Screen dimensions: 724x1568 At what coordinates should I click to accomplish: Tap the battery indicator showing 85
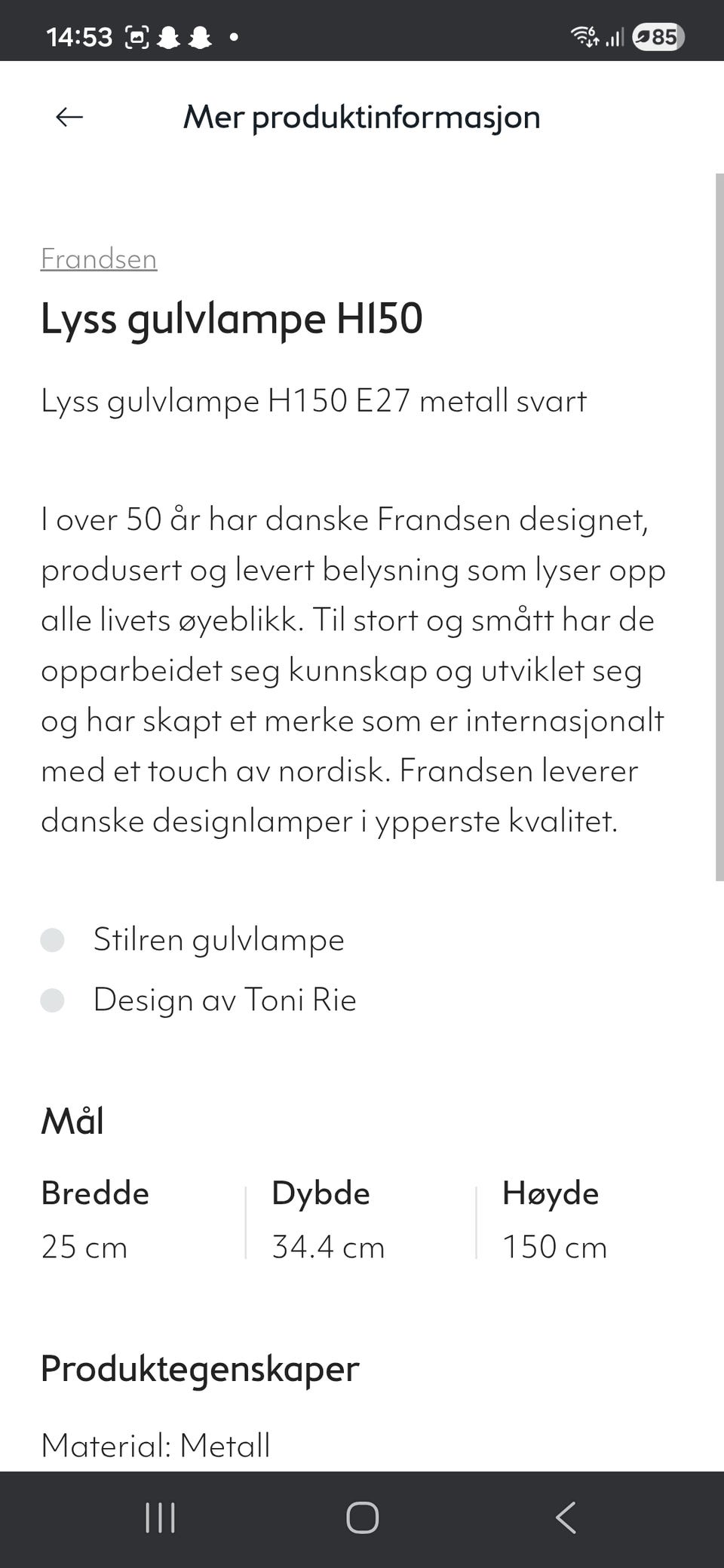tap(658, 36)
